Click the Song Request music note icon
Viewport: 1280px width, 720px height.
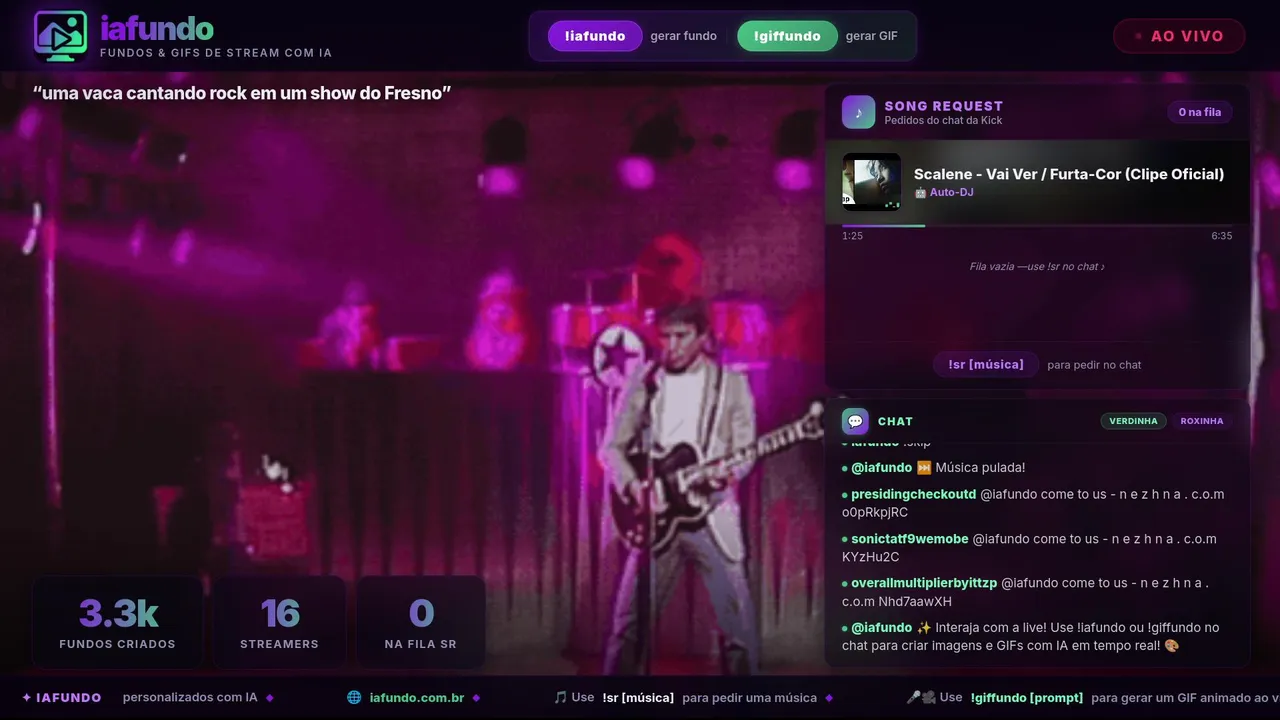pos(858,112)
